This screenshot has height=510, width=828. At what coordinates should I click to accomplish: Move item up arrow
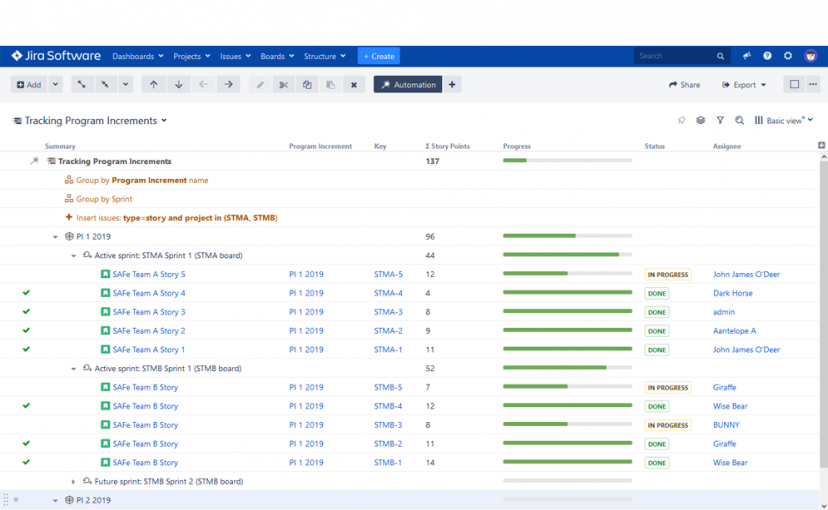point(153,84)
